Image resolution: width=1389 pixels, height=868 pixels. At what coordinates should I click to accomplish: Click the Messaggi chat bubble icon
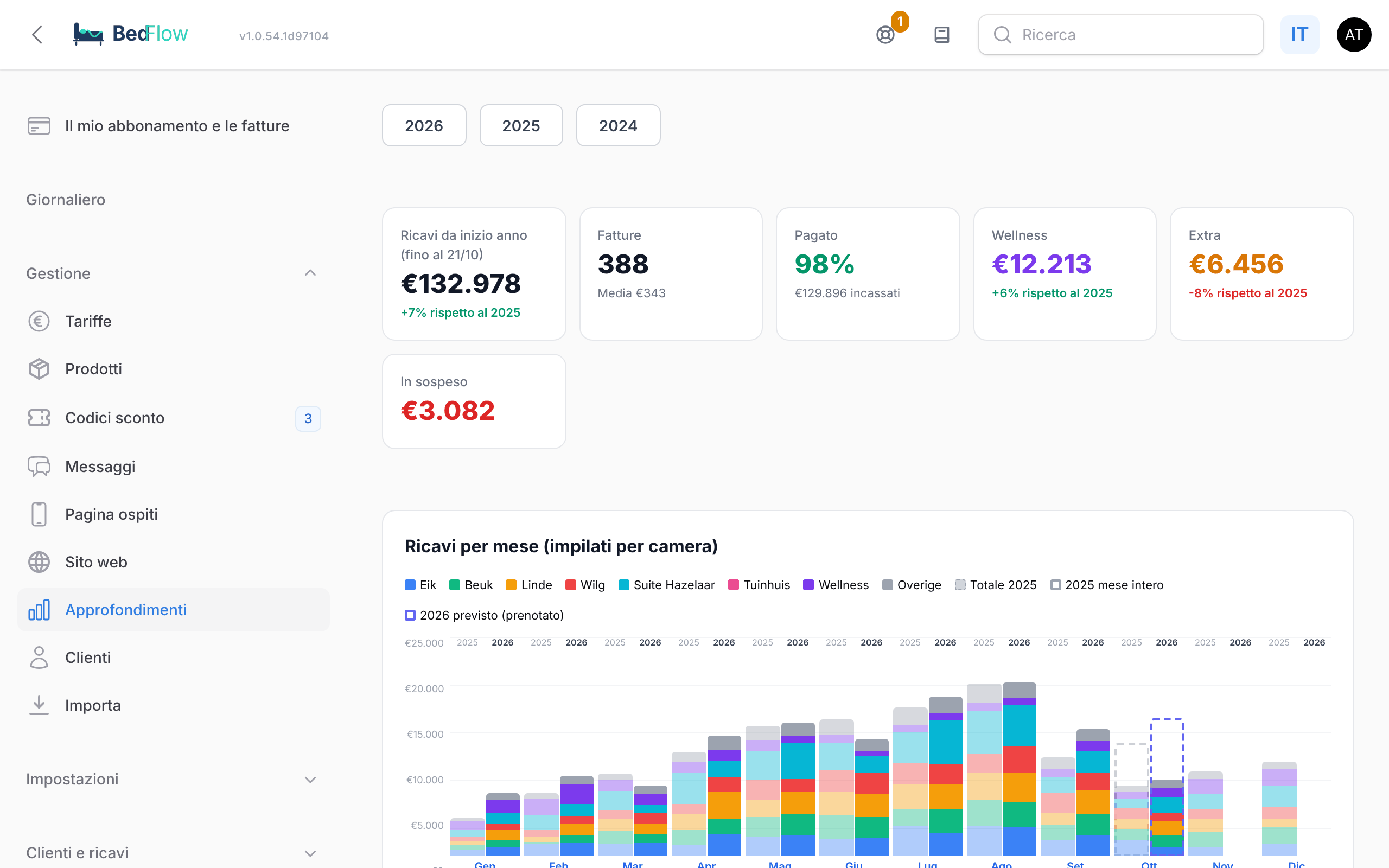tap(39, 466)
